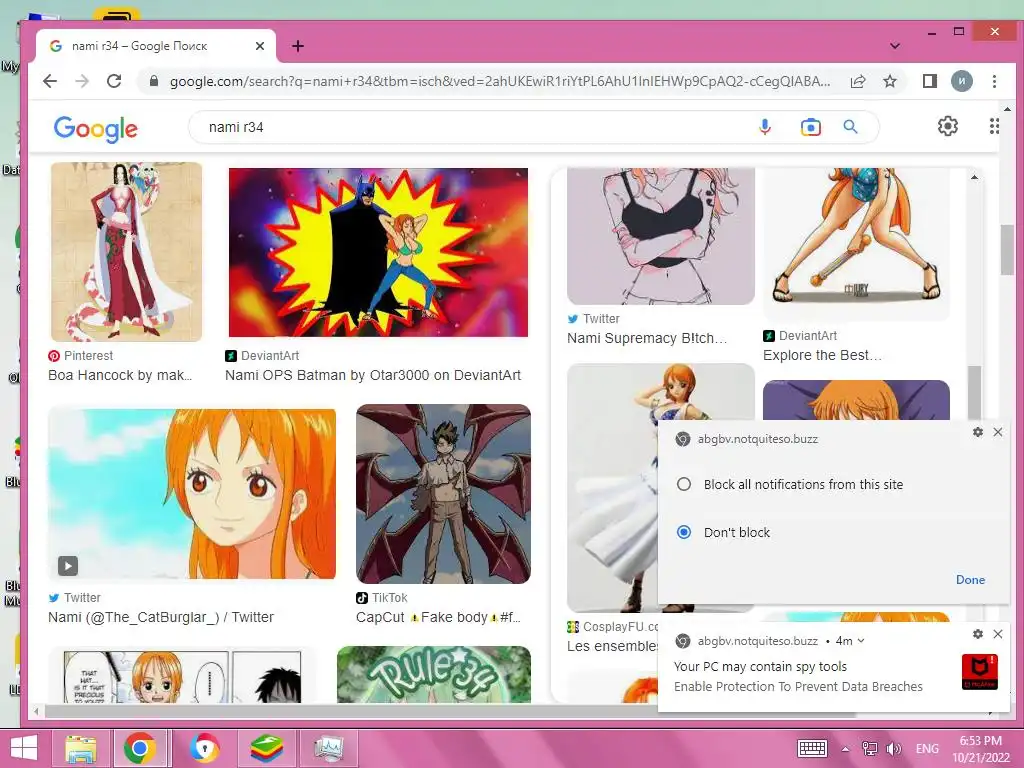The width and height of the screenshot is (1024, 768).
Task: Open Nami Supremacy Twitter result
Action: point(647,338)
